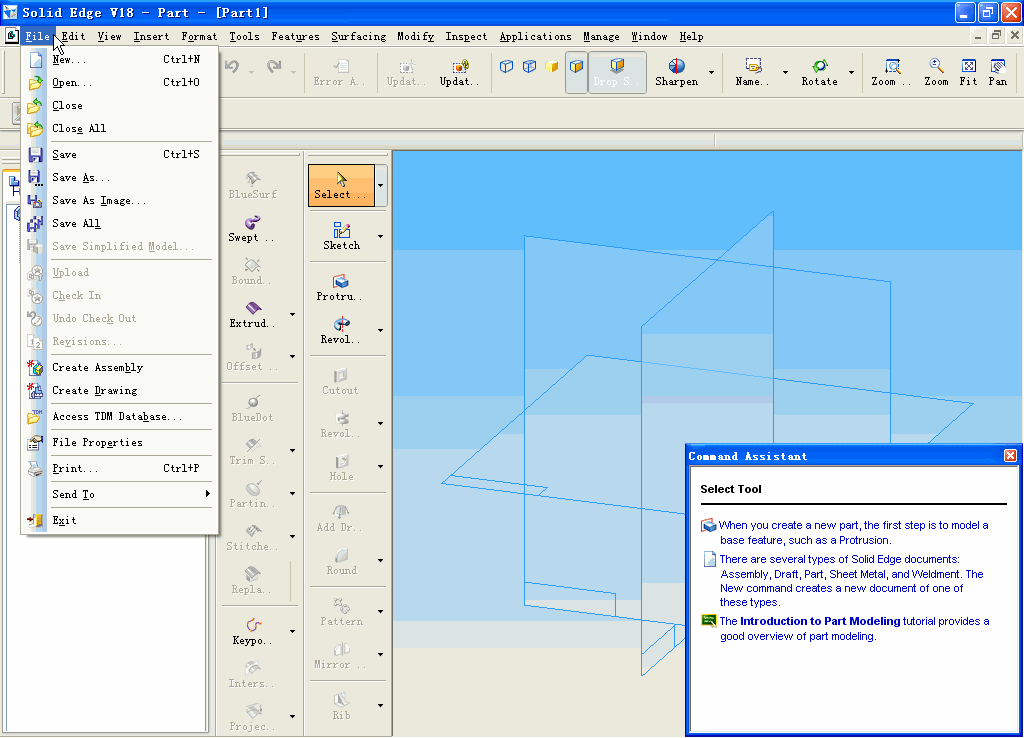The height and width of the screenshot is (738, 1024).
Task: Activate the Rotate view tool
Action: click(820, 72)
